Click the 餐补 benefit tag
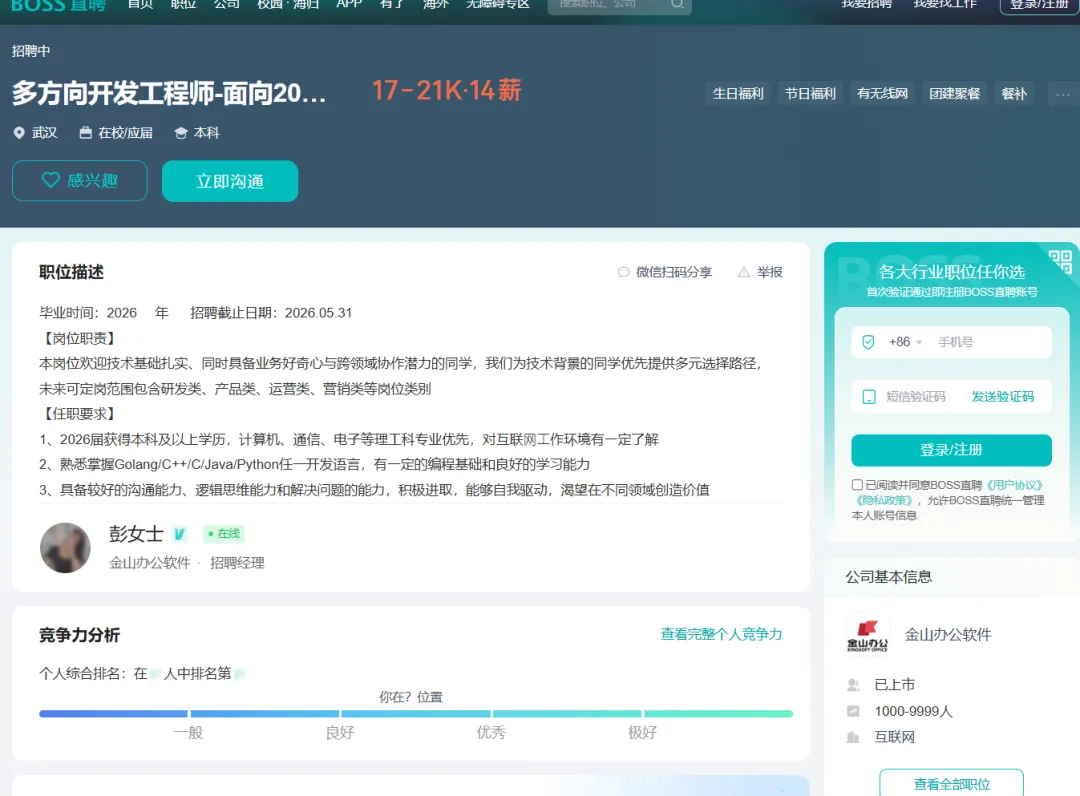 1014,94
